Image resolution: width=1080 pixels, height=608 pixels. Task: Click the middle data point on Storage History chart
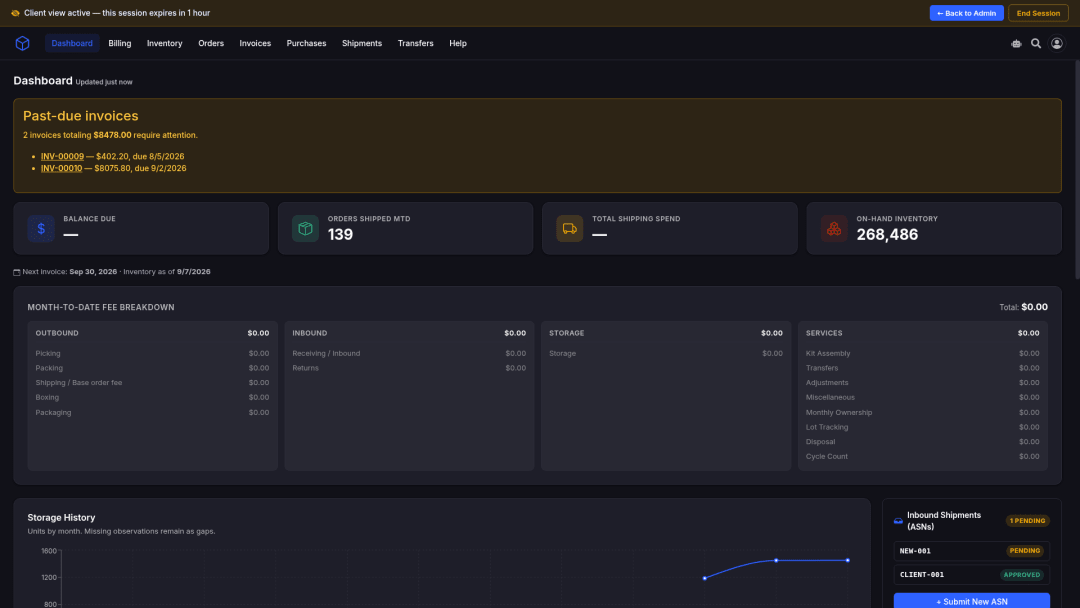[x=776, y=560]
